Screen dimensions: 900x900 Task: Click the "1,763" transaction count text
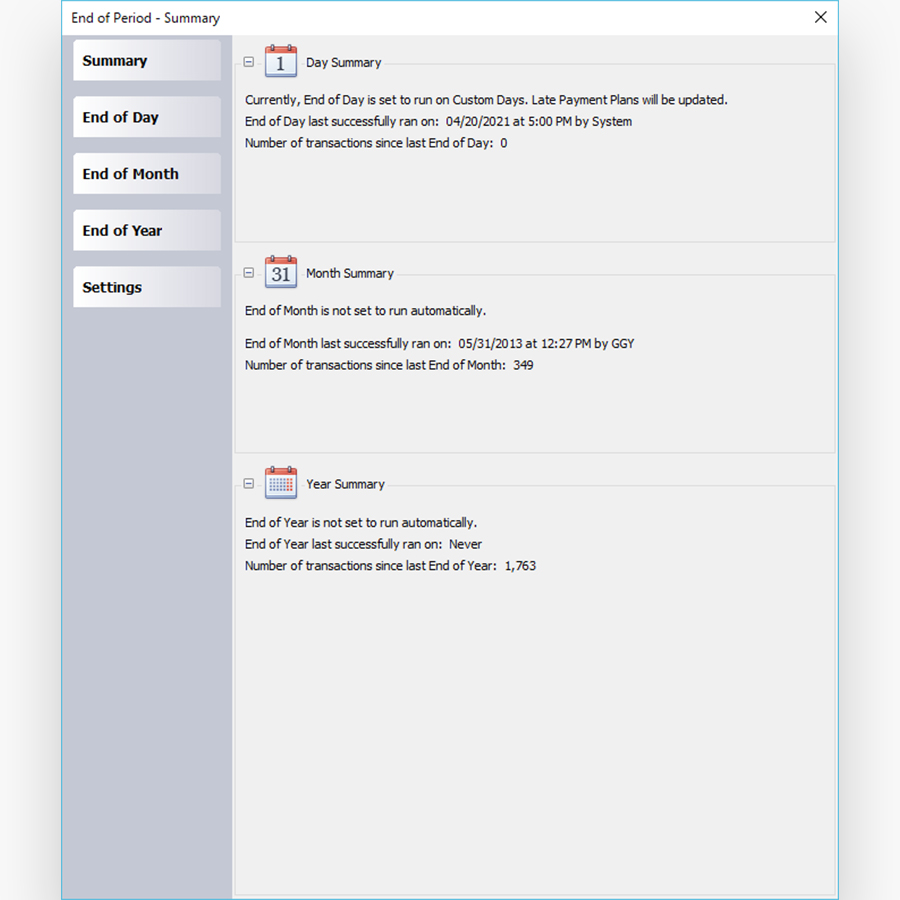521,565
